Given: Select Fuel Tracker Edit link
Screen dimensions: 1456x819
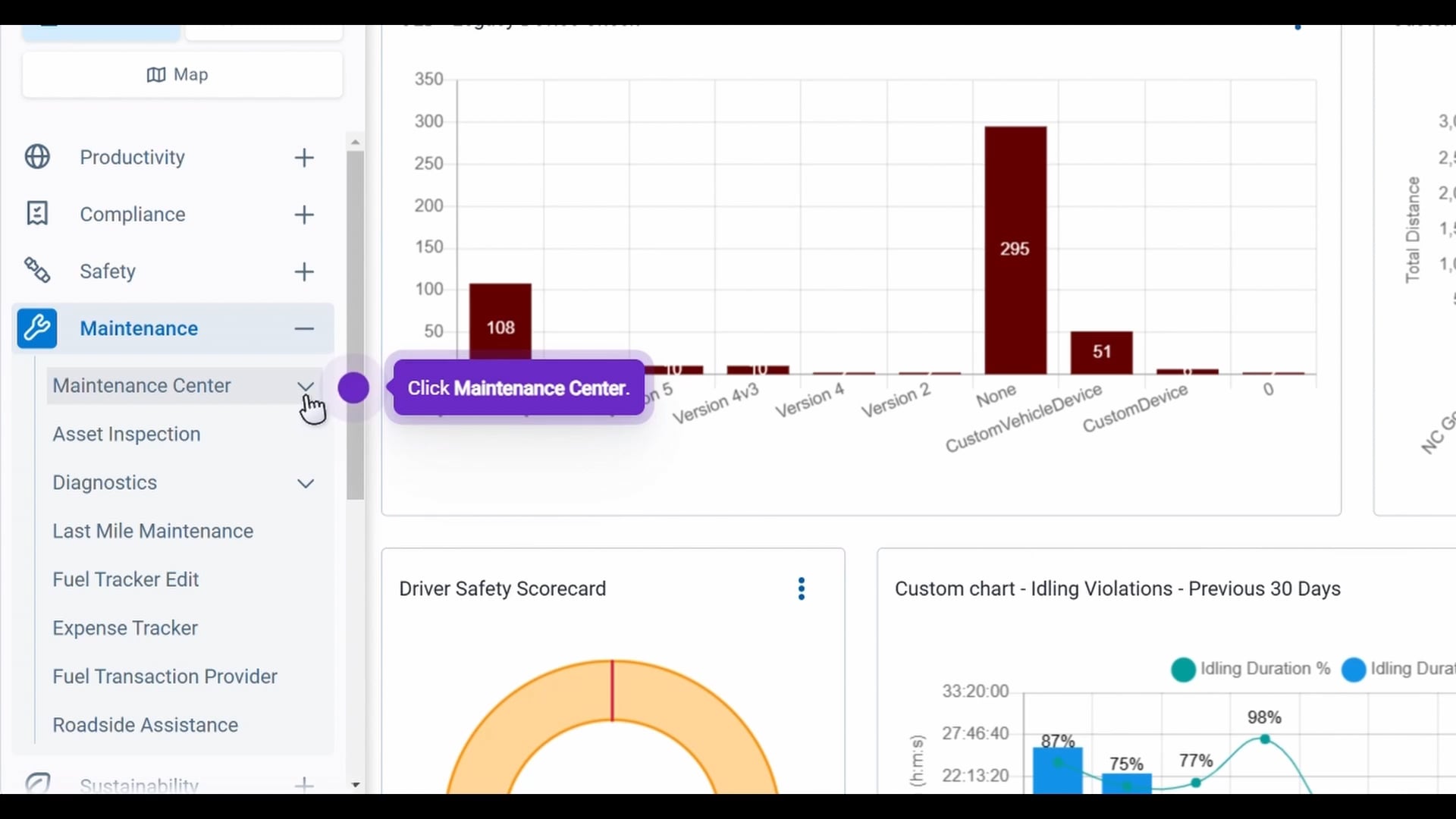Looking at the screenshot, I should [x=125, y=579].
